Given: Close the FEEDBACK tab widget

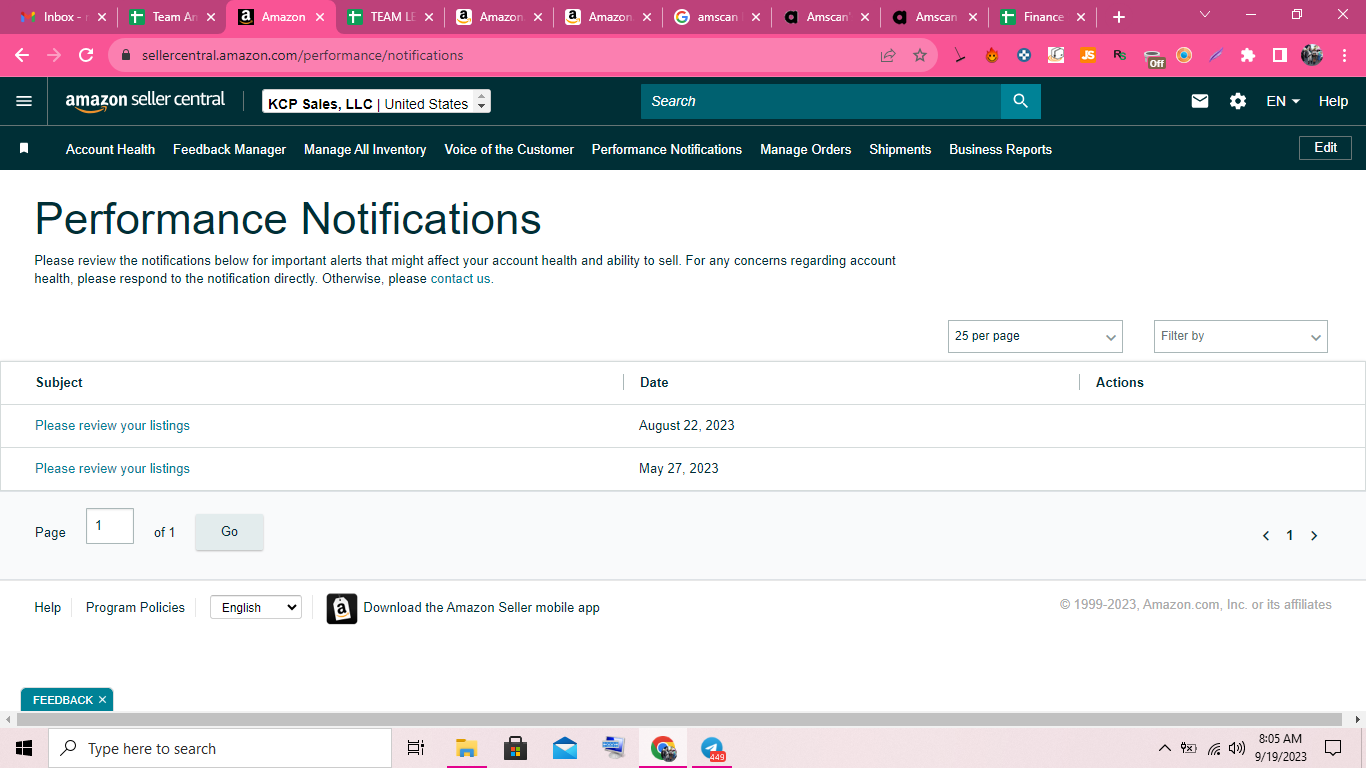Looking at the screenshot, I should 102,700.
